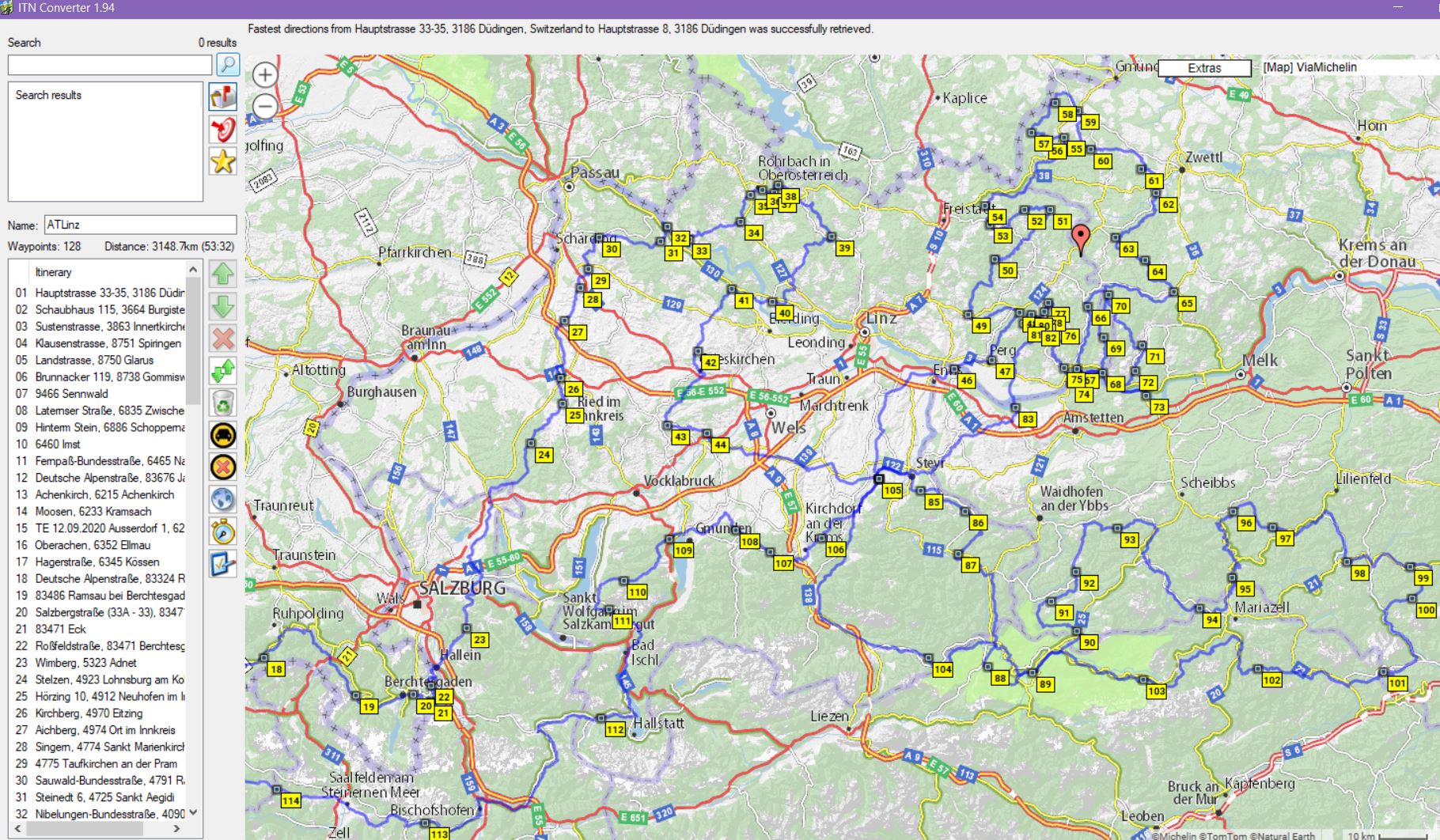Click the red target icon
The height and width of the screenshot is (840, 1440).
pos(223,129)
